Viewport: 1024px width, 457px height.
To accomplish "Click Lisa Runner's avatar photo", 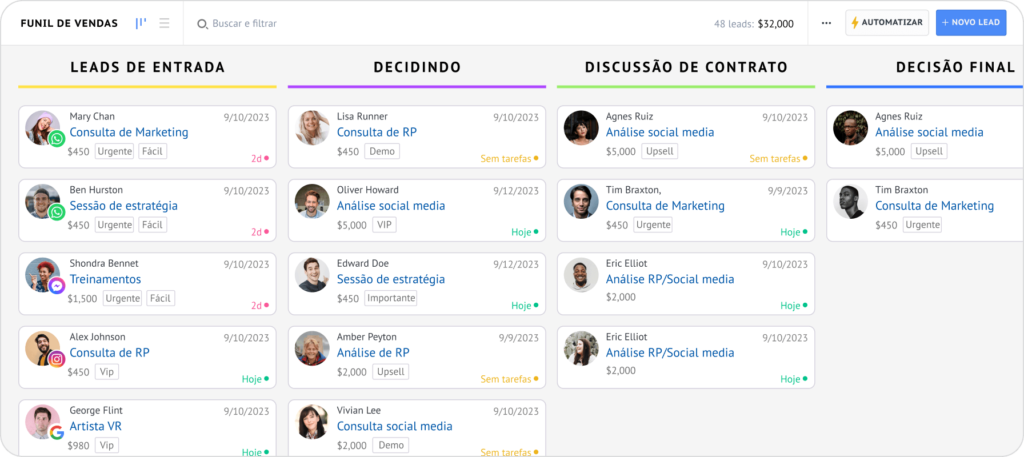I will click(x=312, y=127).
